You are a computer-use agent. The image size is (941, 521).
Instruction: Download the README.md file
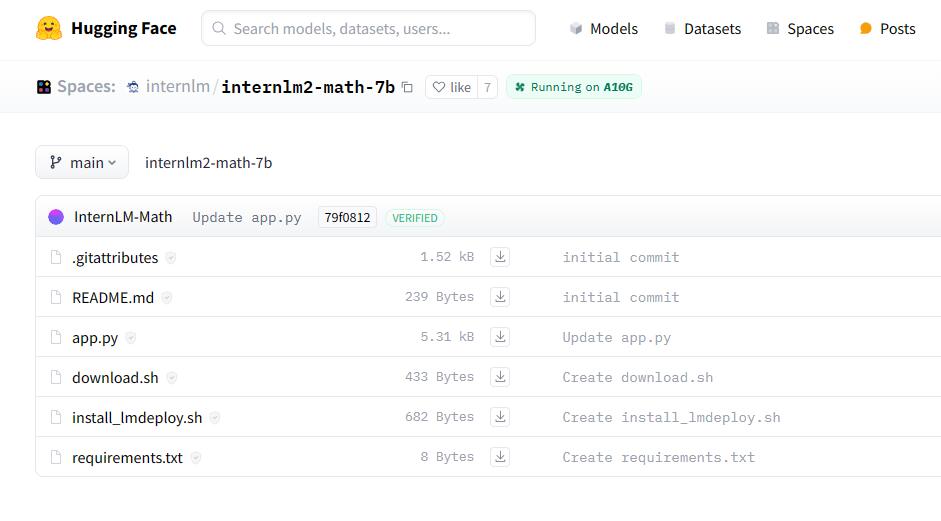[x=500, y=297]
